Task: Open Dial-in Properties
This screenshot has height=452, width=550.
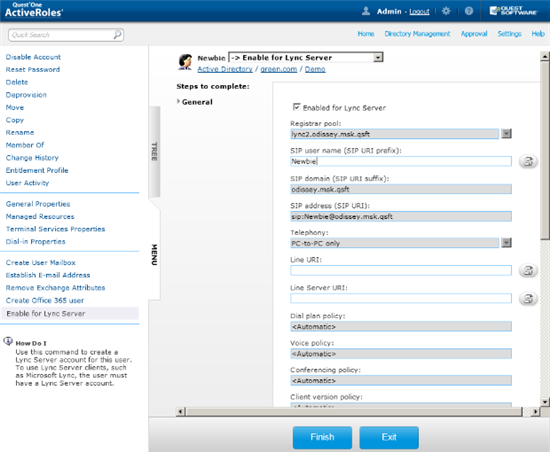Action: tap(35, 242)
